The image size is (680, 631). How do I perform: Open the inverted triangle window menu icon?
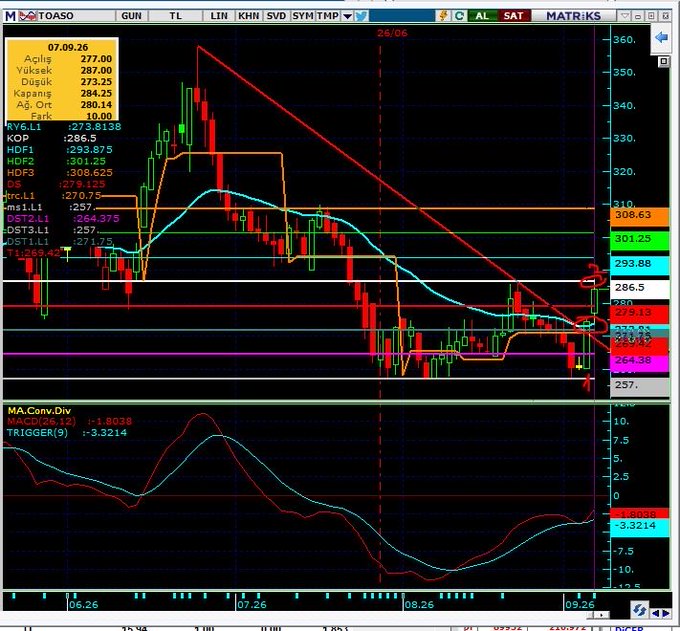[x=624, y=16]
